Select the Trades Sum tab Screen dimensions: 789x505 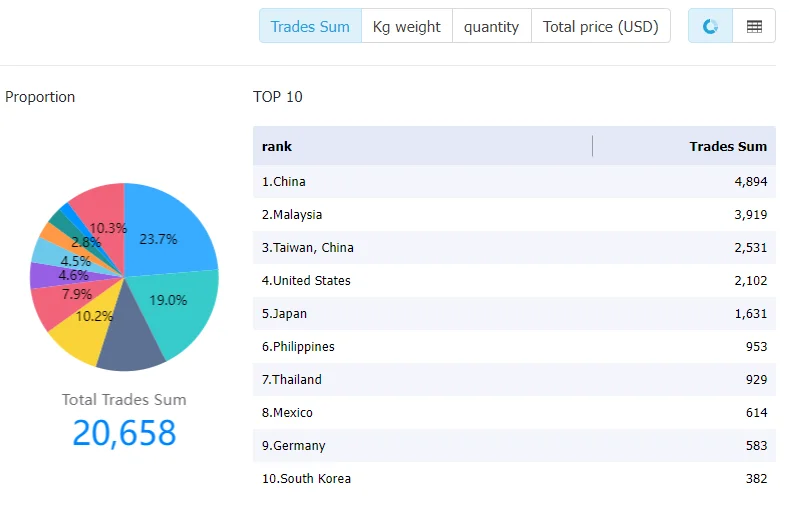click(x=310, y=26)
